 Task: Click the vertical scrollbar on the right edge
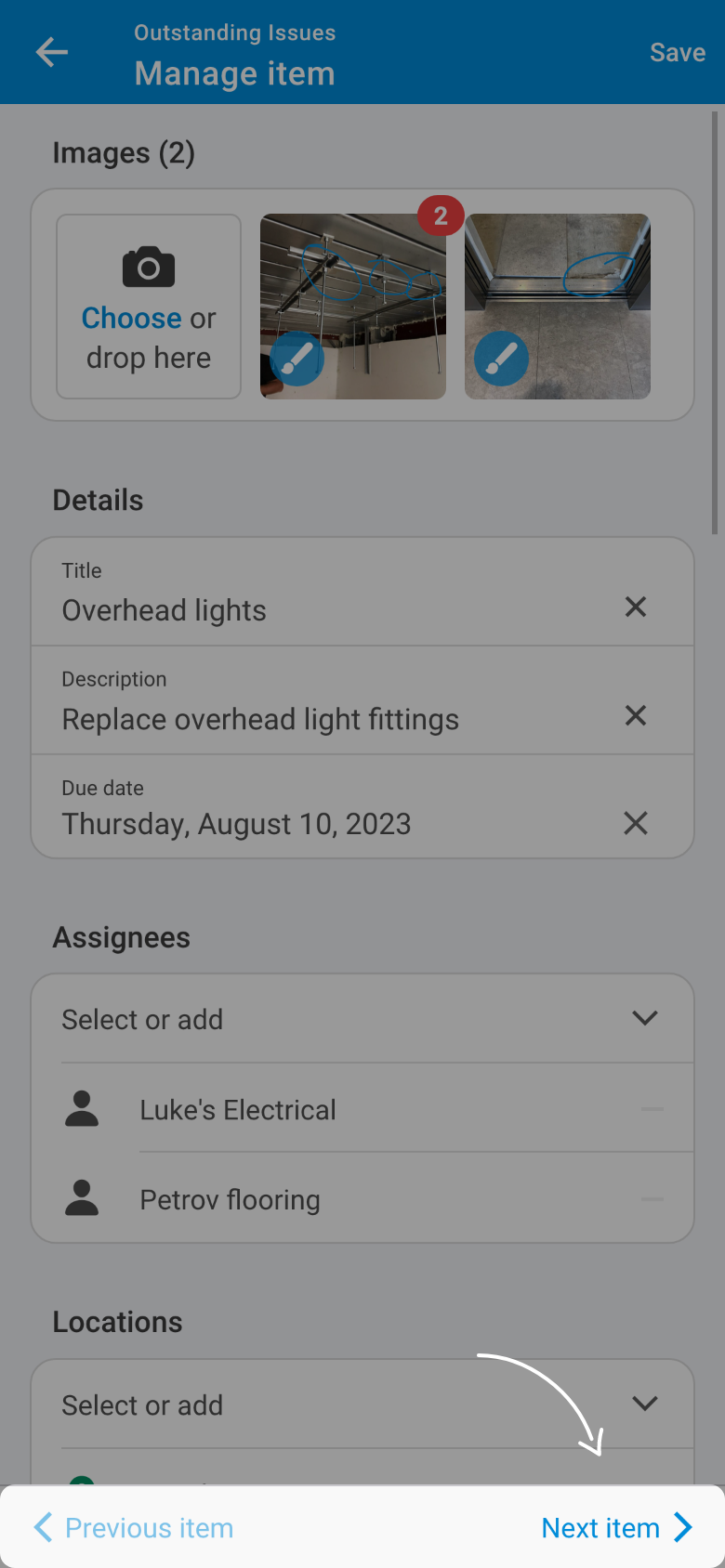(x=715, y=325)
